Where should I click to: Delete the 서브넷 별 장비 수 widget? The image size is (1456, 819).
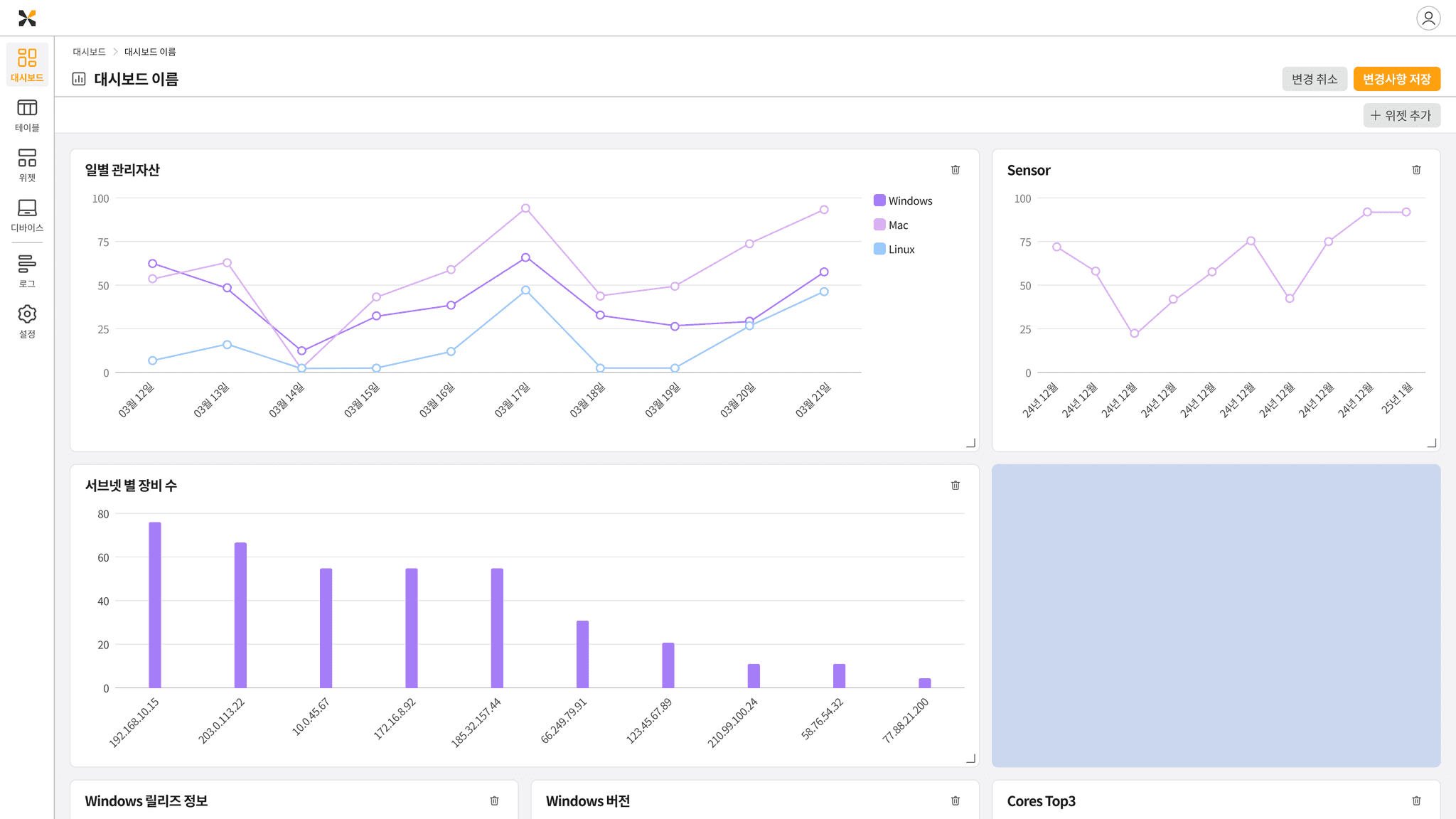tap(955, 486)
